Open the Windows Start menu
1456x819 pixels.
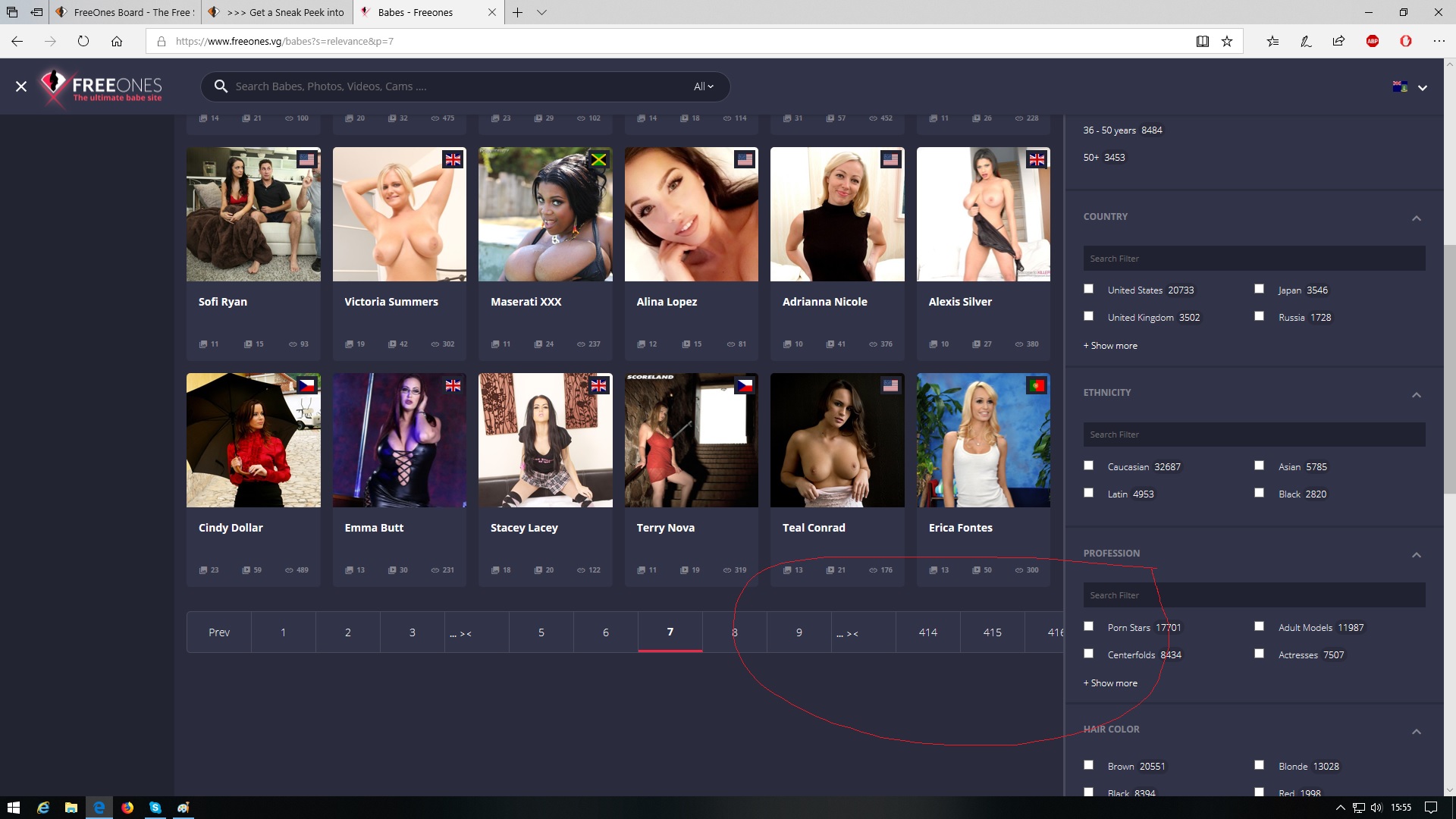[13, 808]
